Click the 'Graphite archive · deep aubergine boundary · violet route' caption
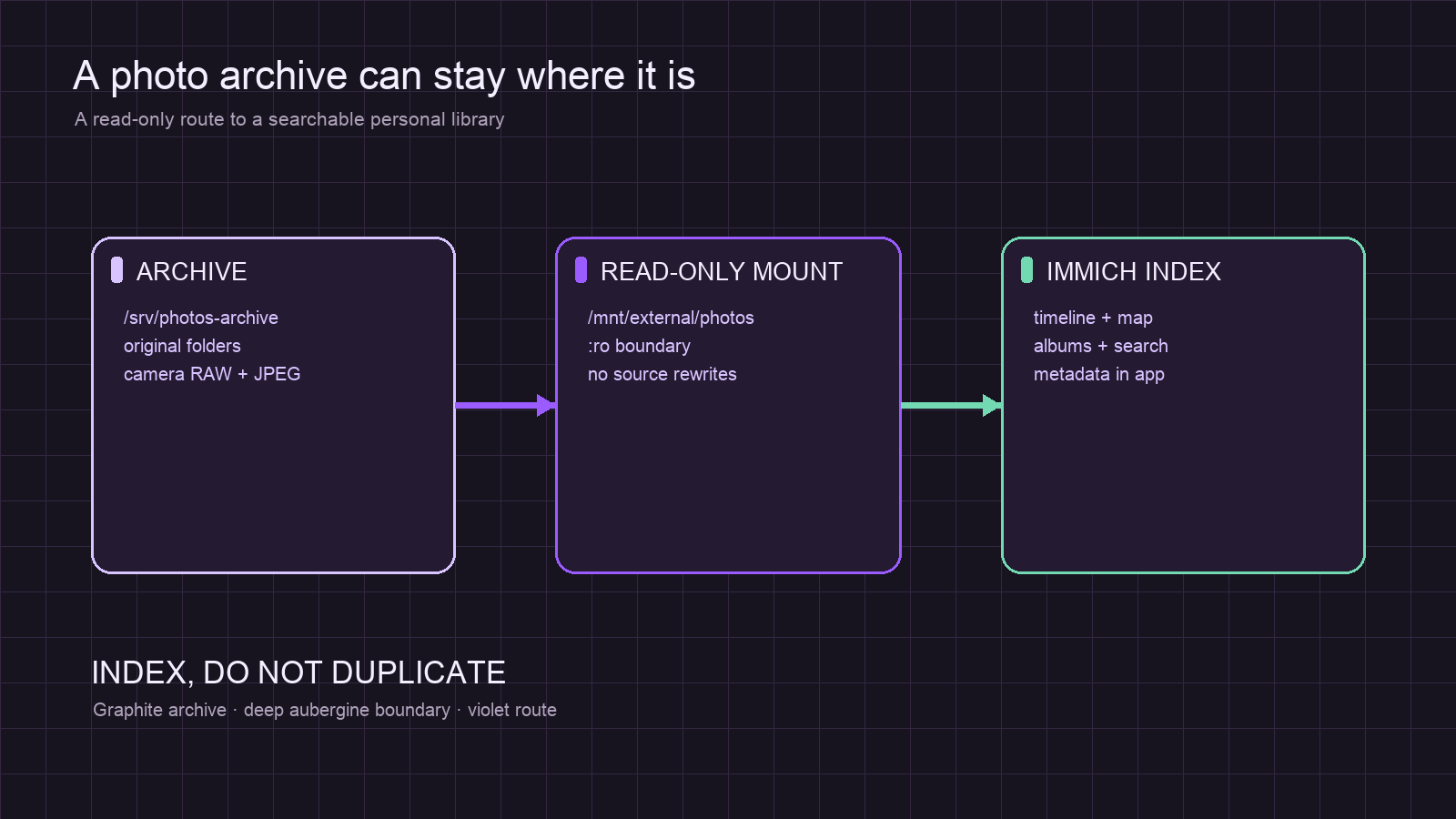Image resolution: width=1456 pixels, height=819 pixels. pyautogui.click(x=325, y=710)
